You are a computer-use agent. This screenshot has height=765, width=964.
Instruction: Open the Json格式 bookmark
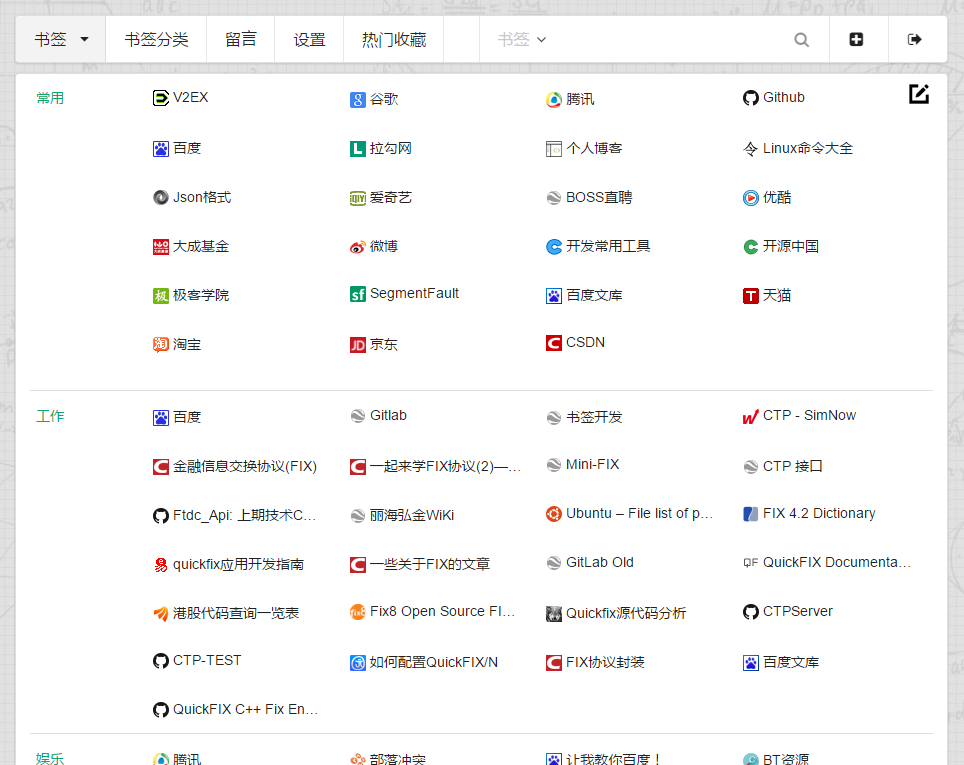(x=201, y=198)
